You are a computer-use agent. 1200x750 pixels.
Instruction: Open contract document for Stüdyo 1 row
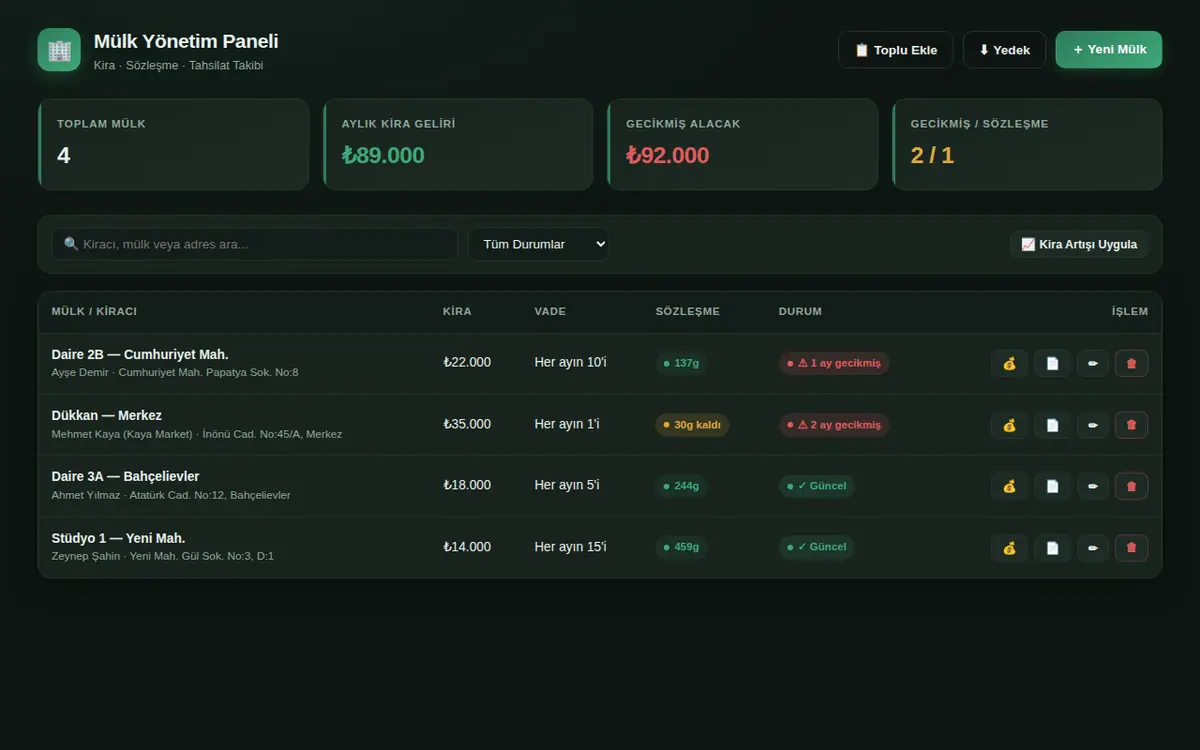(x=1052, y=548)
